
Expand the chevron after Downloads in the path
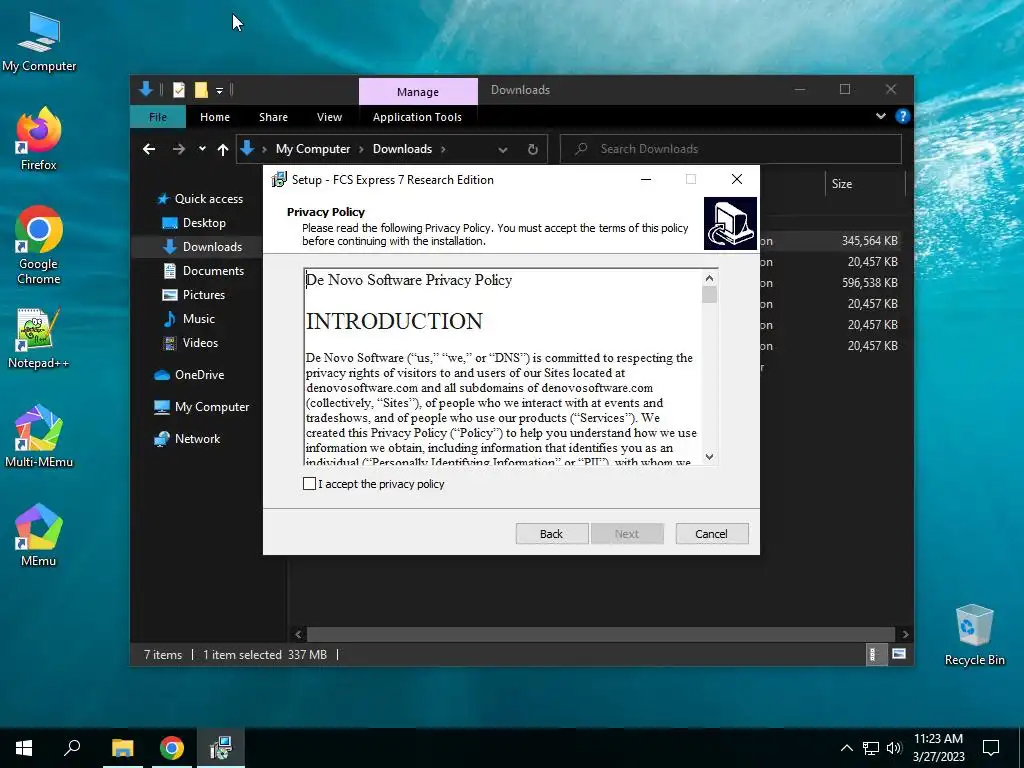click(x=443, y=149)
